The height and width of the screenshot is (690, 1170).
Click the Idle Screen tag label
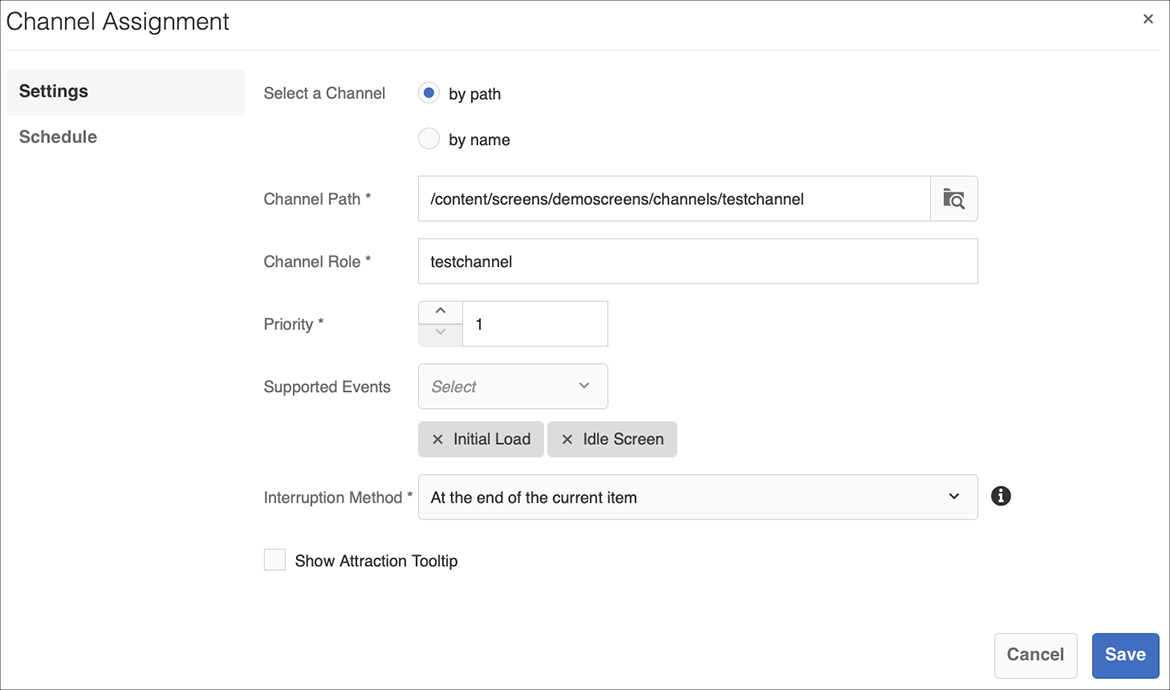pos(623,439)
